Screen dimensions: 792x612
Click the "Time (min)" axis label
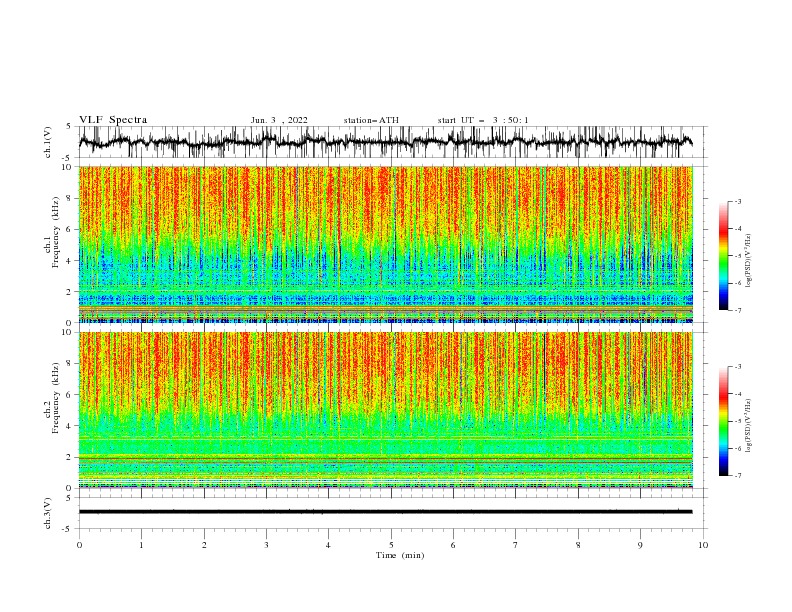(400, 555)
